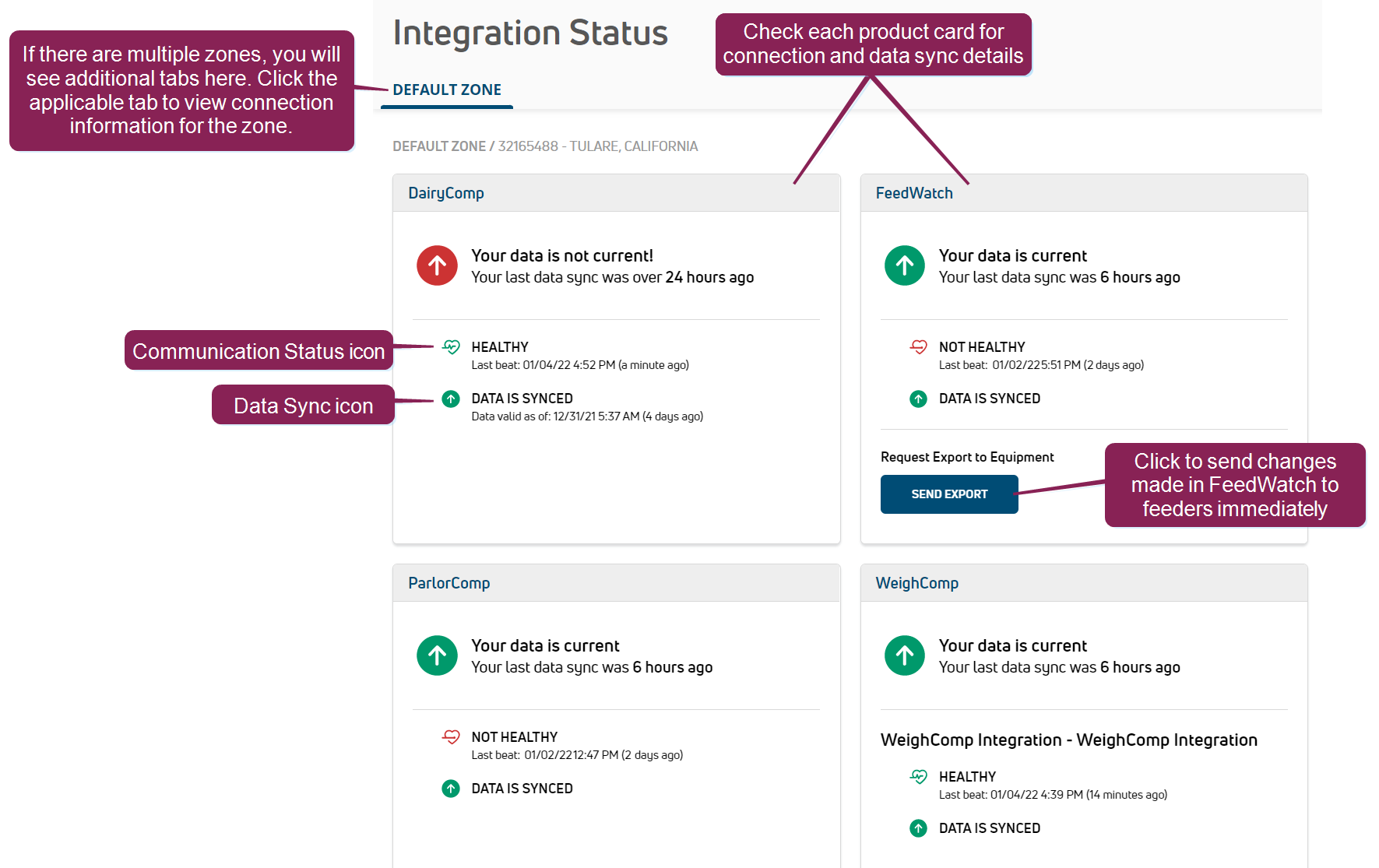Click ParlorComp 'Your data is current' text
The width and height of the screenshot is (1379, 868).
[x=545, y=645]
